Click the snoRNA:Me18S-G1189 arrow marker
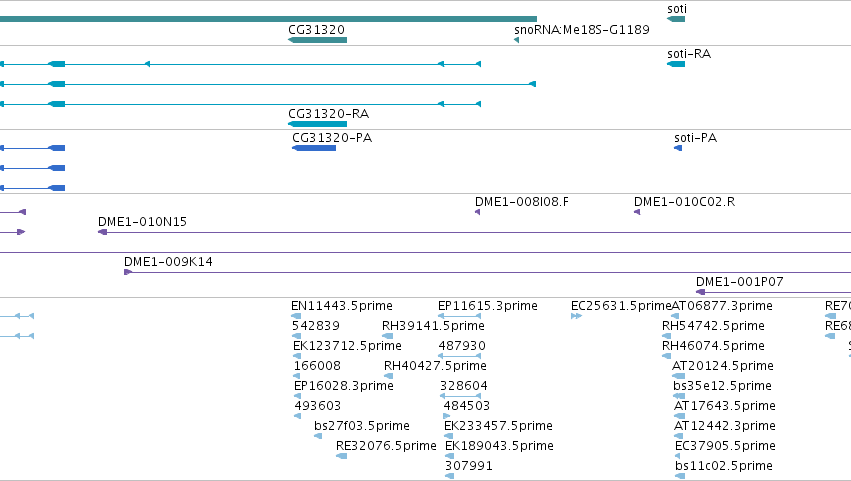851x481 pixels. coord(516,40)
